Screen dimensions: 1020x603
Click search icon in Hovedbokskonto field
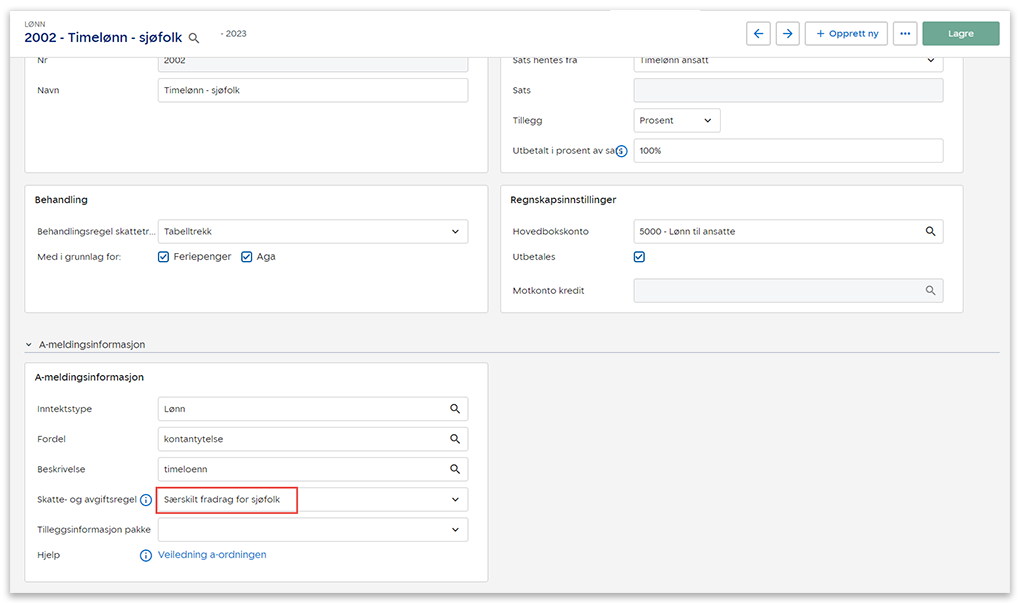(x=930, y=231)
